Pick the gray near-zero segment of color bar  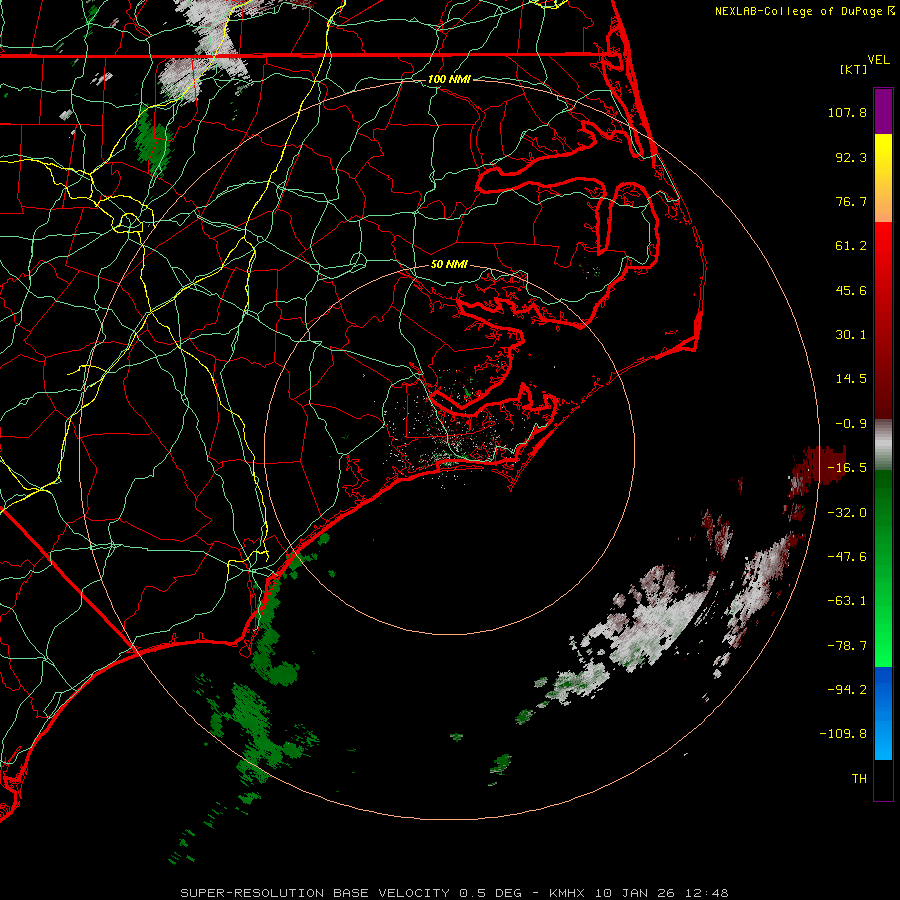point(883,445)
